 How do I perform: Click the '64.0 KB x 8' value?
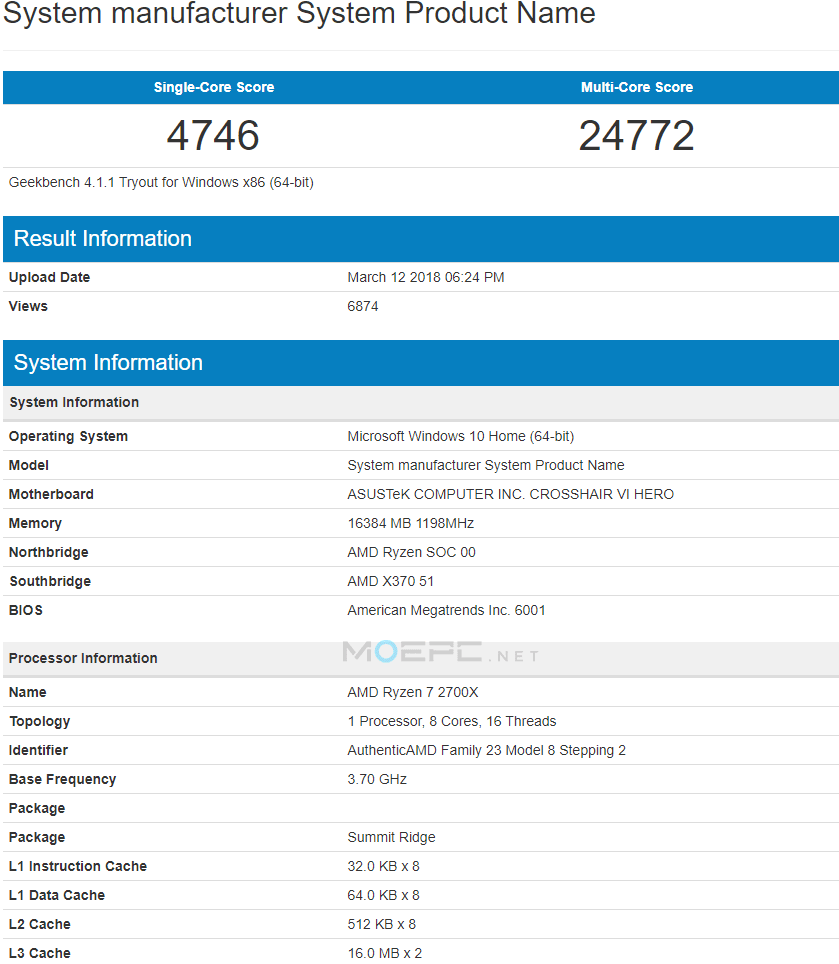click(384, 895)
